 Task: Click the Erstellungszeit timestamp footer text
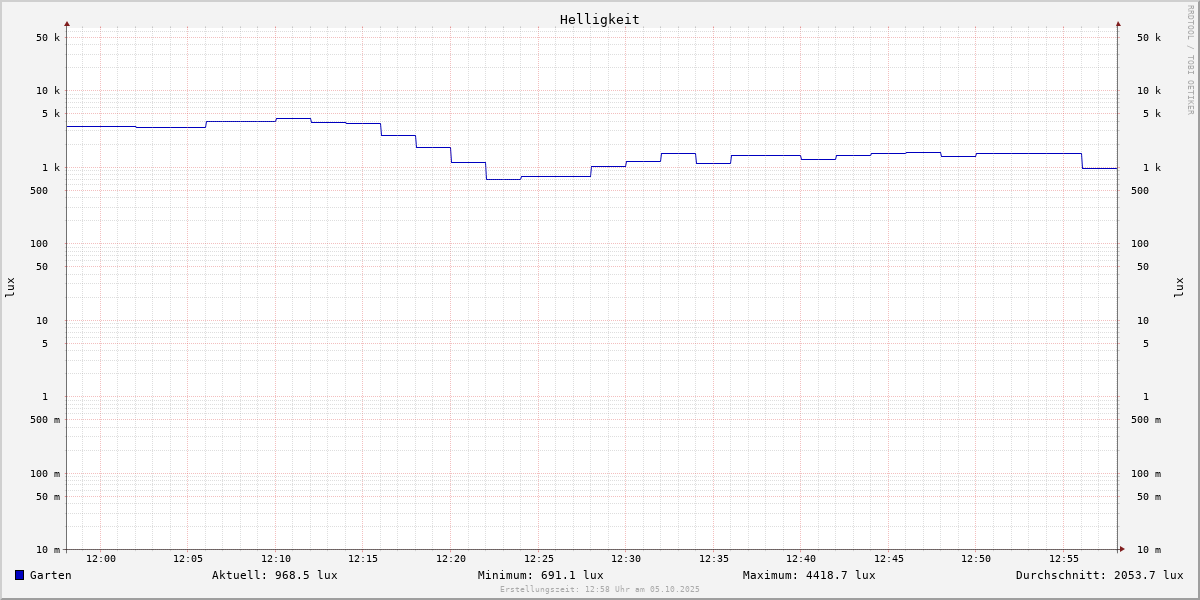(x=599, y=590)
